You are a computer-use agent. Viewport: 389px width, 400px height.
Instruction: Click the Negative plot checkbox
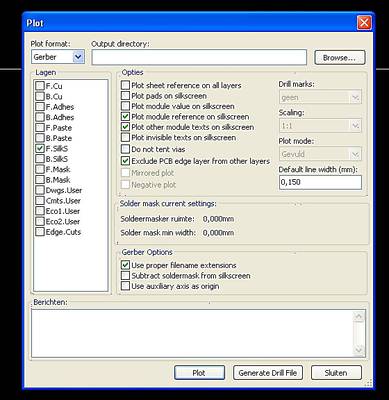pyautogui.click(x=125, y=185)
